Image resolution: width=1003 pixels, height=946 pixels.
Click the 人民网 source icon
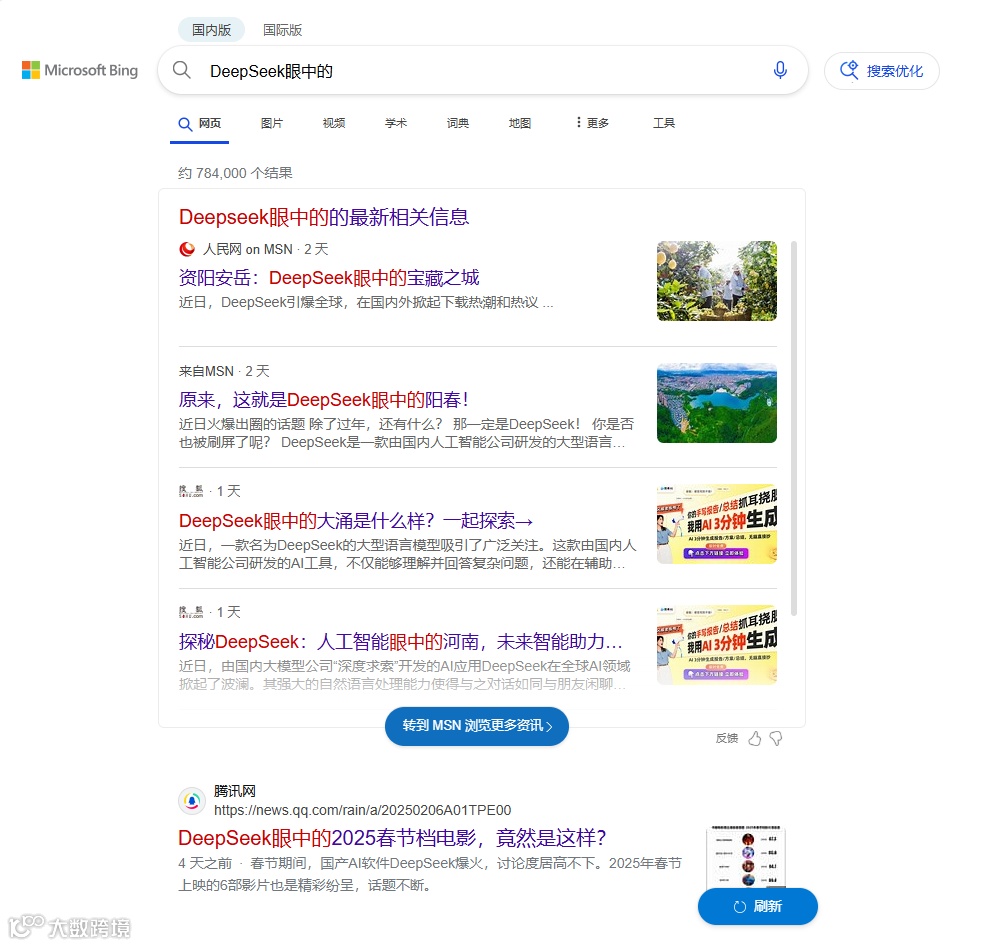187,249
